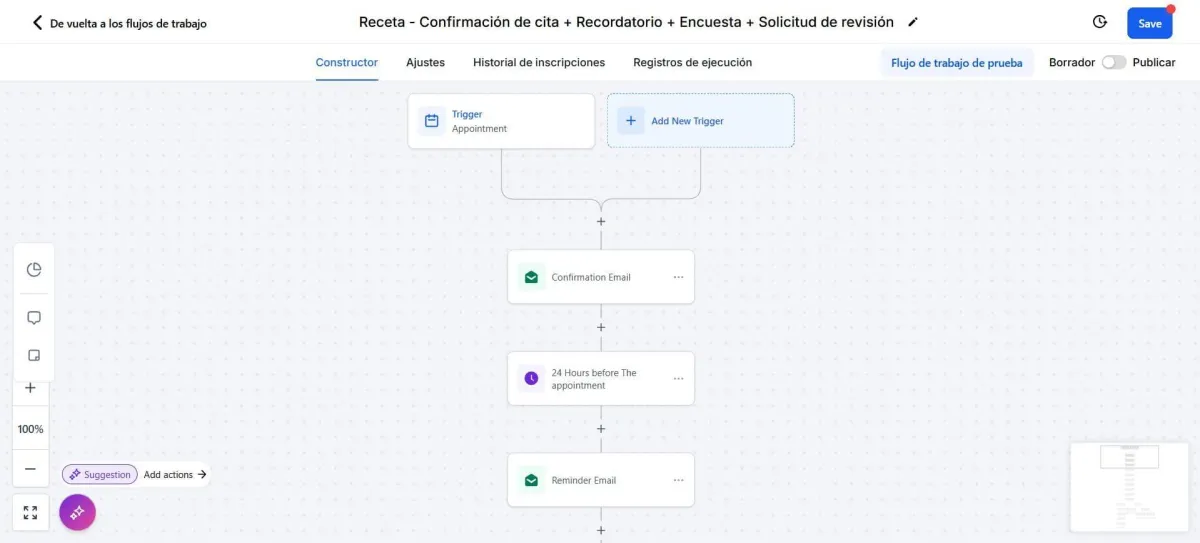Click fit-to-screen expand icon
The image size is (1200, 543).
click(x=30, y=513)
